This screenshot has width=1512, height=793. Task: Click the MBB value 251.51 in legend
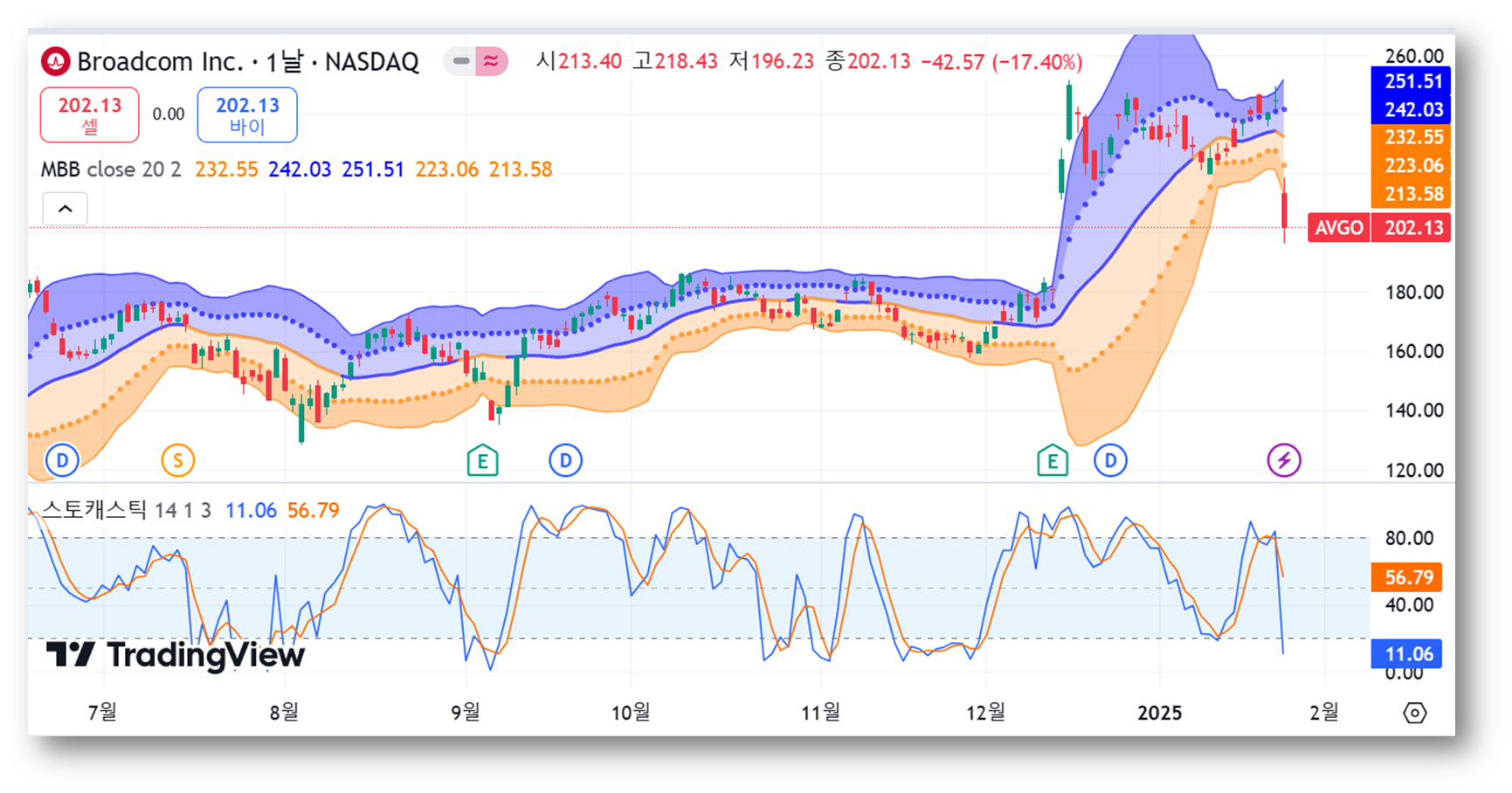point(373,169)
